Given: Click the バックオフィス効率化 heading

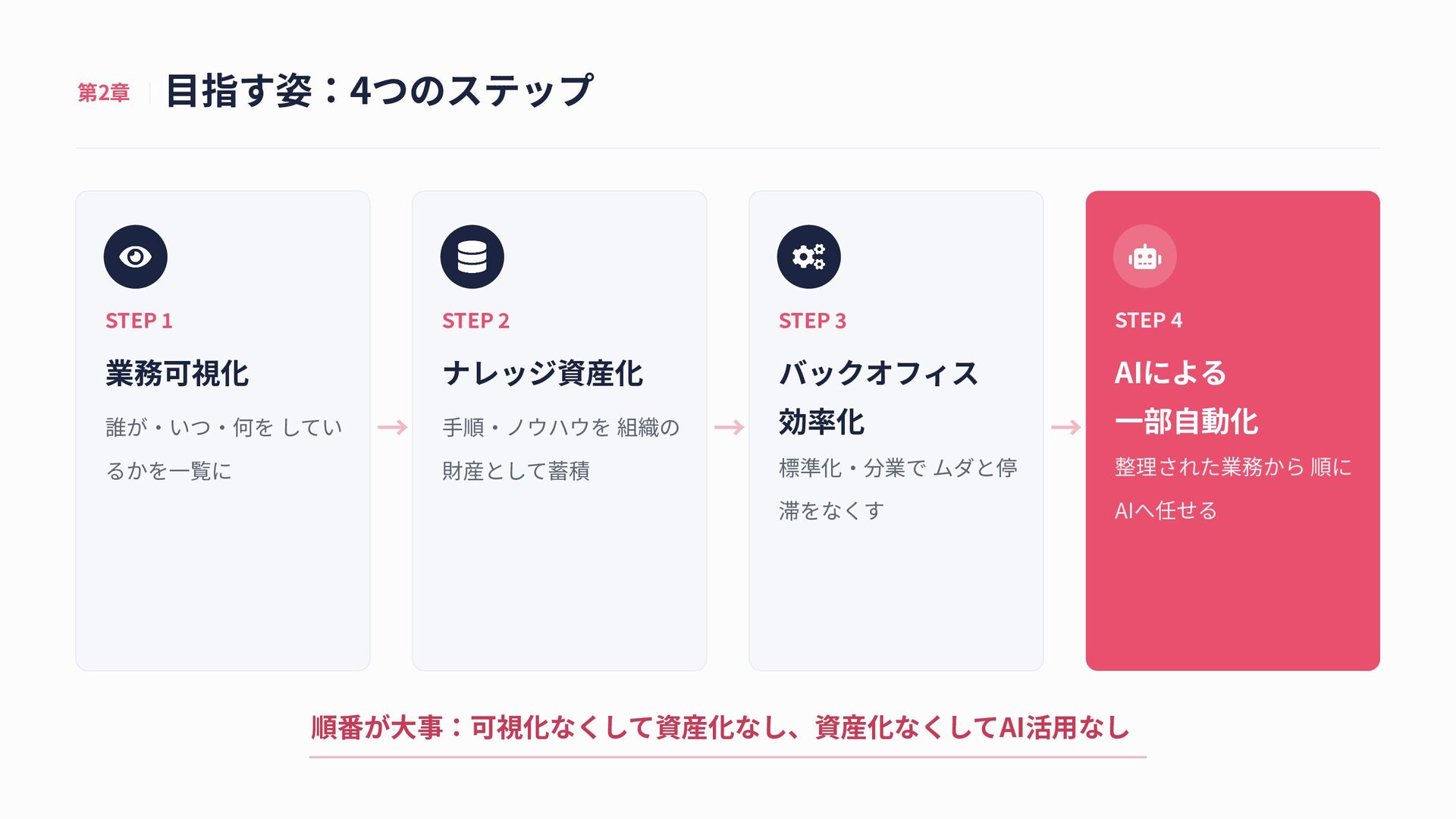Looking at the screenshot, I should point(879,397).
